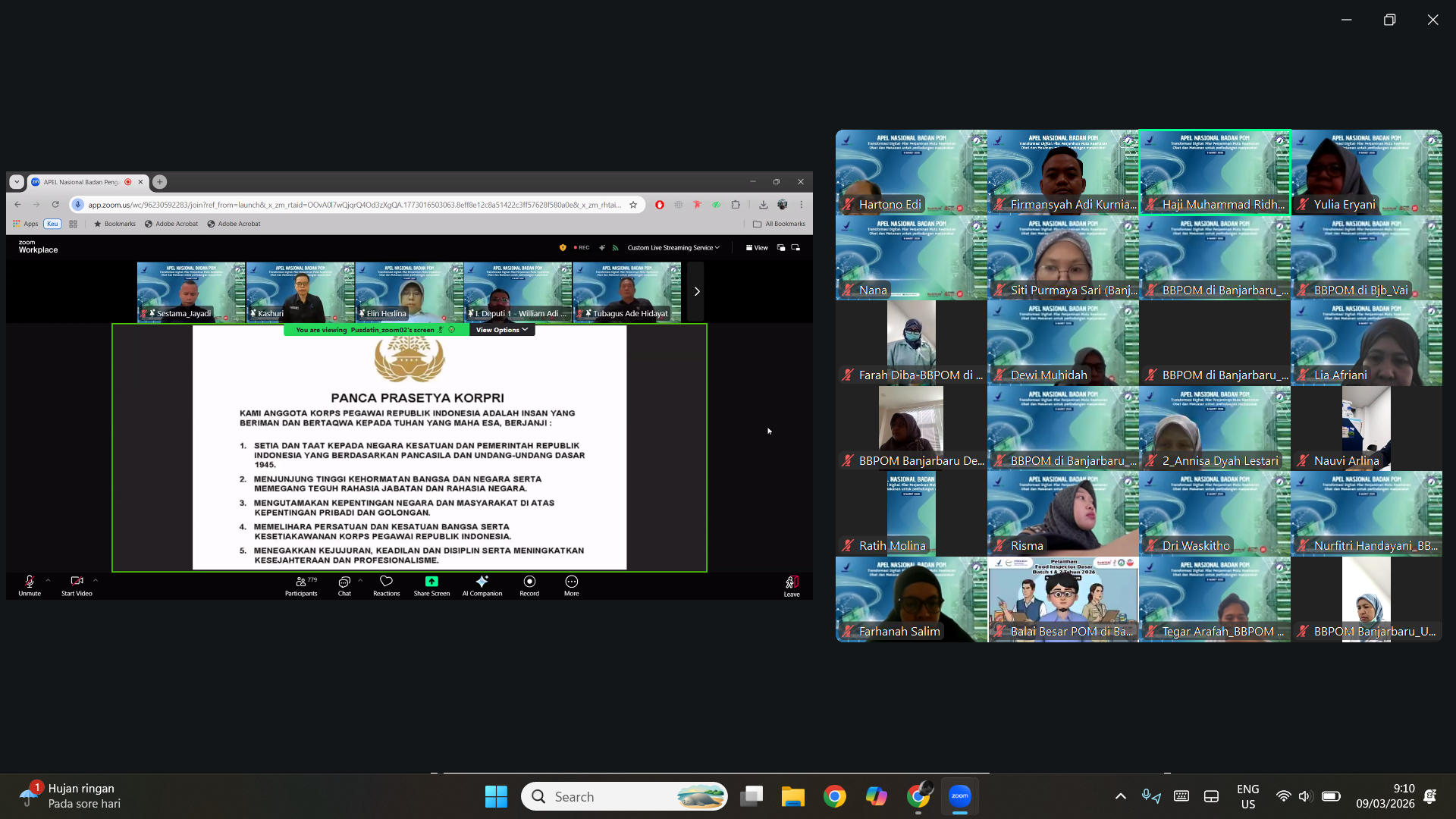Image resolution: width=1456 pixels, height=819 pixels.
Task: Open the More options menu
Action: [x=571, y=582]
